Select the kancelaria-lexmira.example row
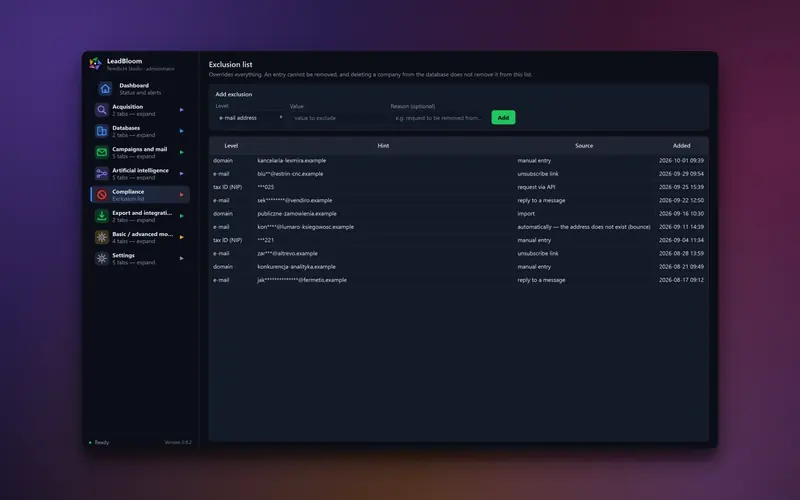The width and height of the screenshot is (800, 500). point(459,161)
